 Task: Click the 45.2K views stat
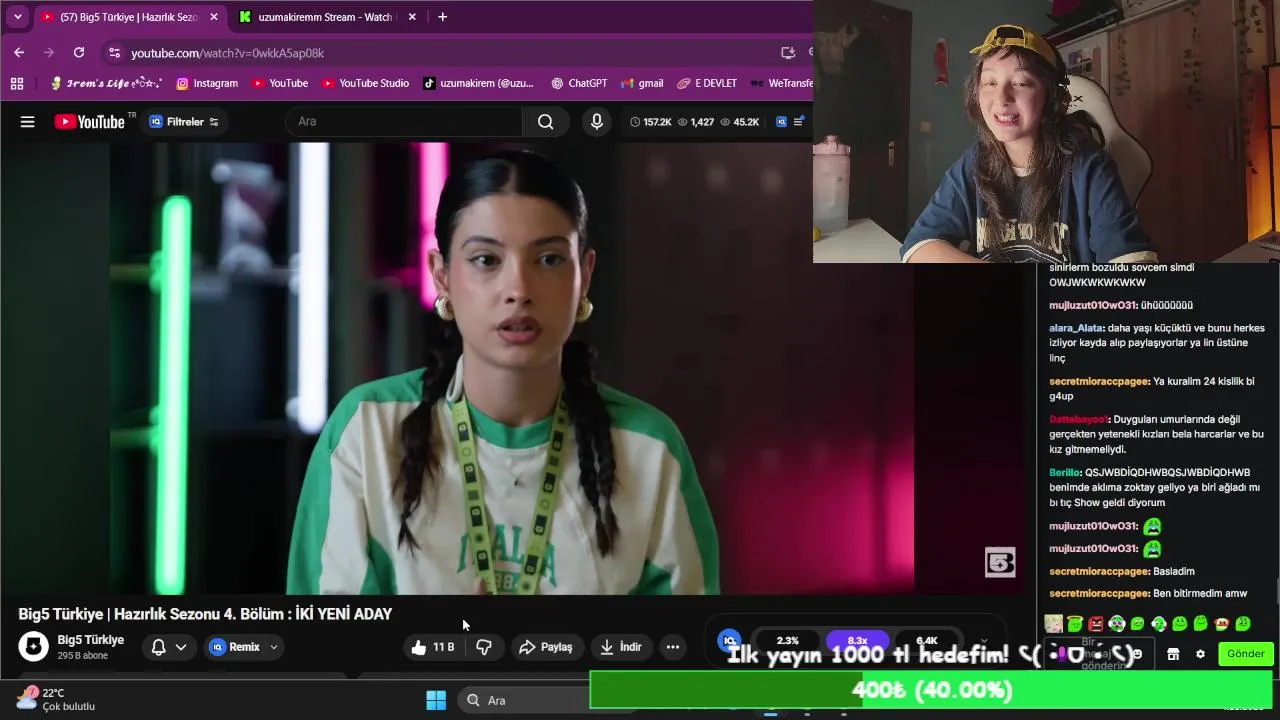(739, 122)
